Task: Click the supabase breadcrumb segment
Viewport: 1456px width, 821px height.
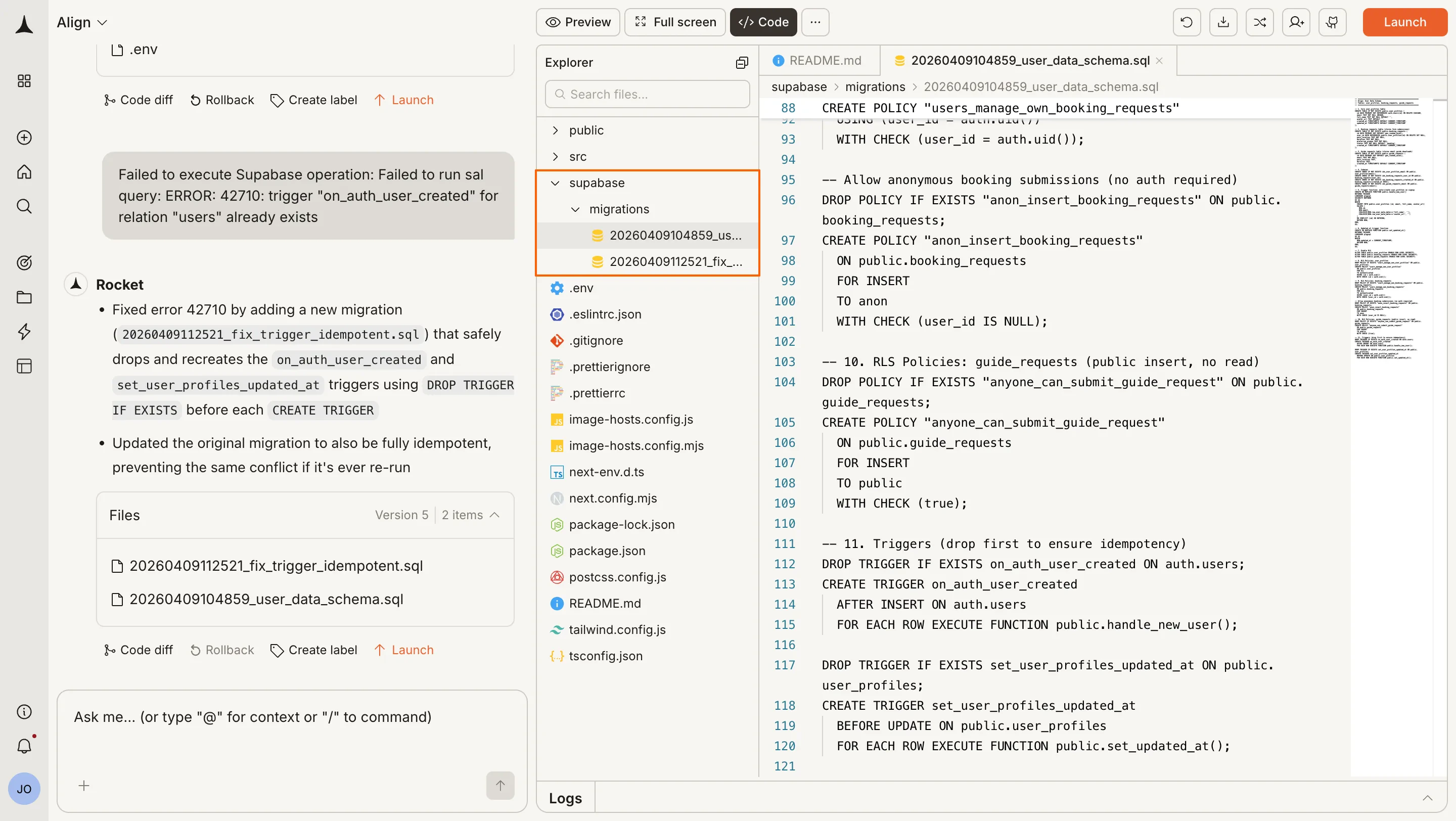Action: pyautogui.click(x=799, y=87)
